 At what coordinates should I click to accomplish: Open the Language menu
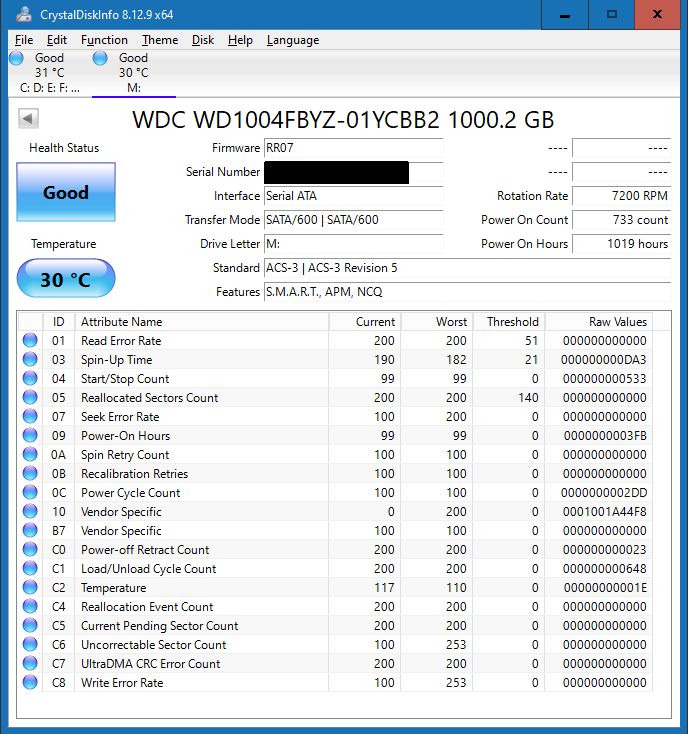(293, 40)
